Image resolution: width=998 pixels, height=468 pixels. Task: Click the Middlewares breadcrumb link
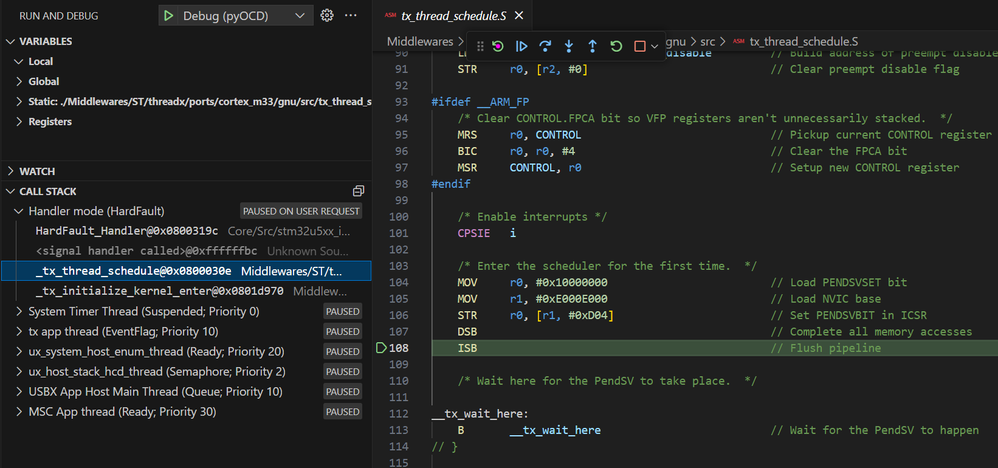[x=420, y=41]
